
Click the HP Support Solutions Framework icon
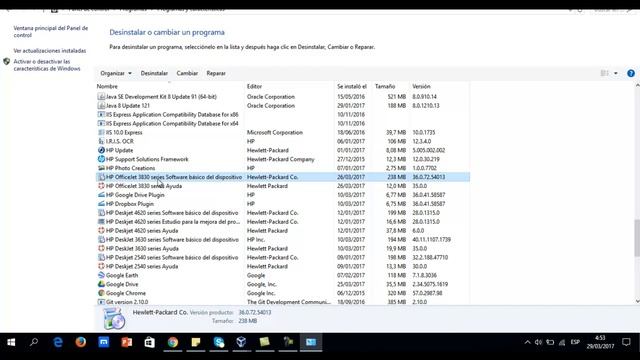coord(101,159)
